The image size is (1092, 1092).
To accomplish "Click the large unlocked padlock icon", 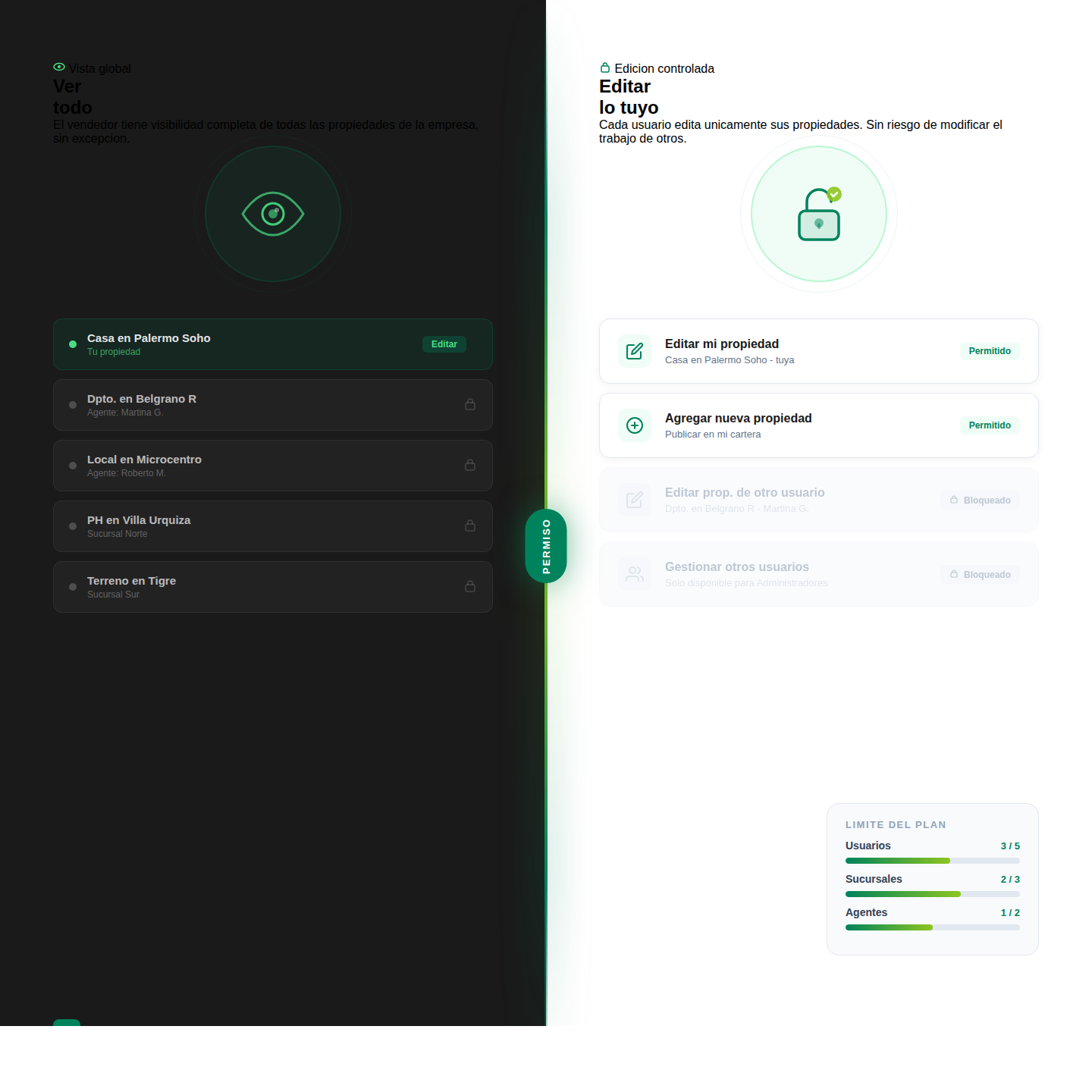I will point(819,215).
